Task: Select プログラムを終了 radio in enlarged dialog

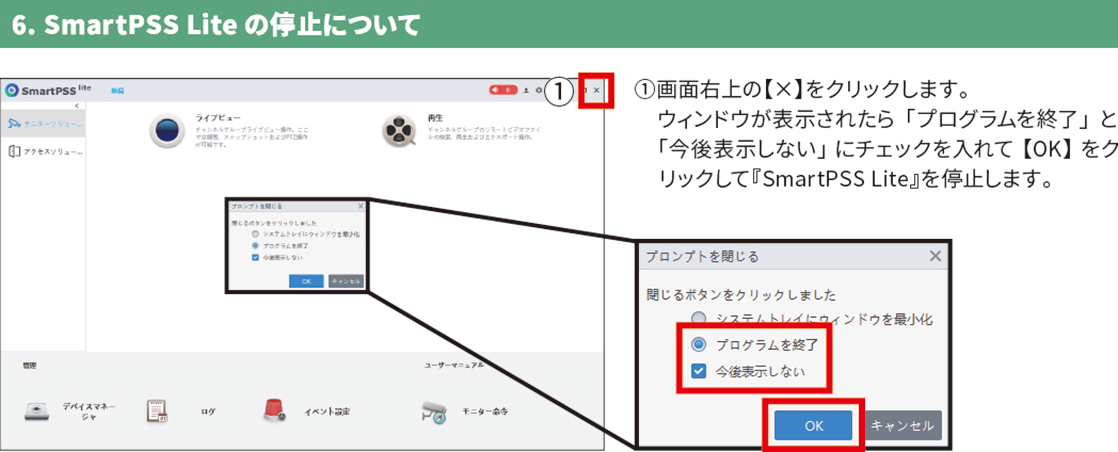Action: point(699,345)
